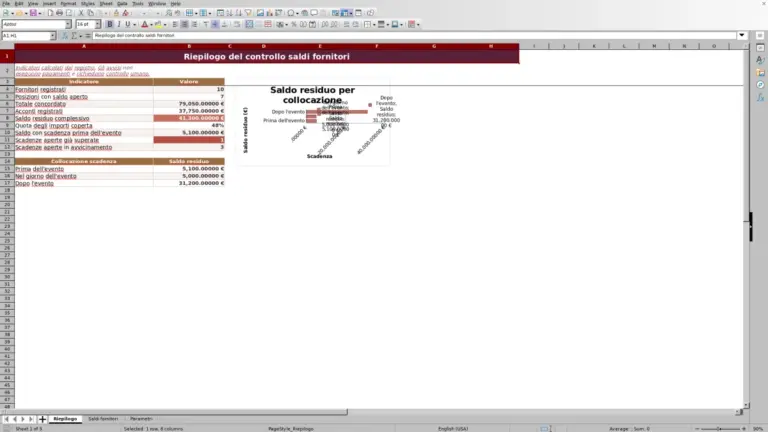This screenshot has height=432, width=768.
Task: Switch to the Saldi fornitori sheet tab
Action: (x=103, y=419)
